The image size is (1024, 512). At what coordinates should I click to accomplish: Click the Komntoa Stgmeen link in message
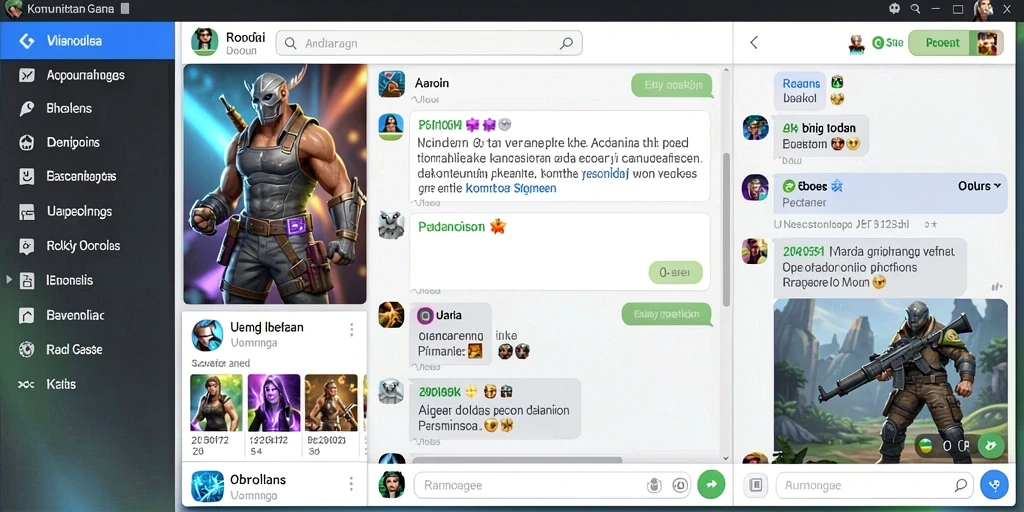[511, 188]
